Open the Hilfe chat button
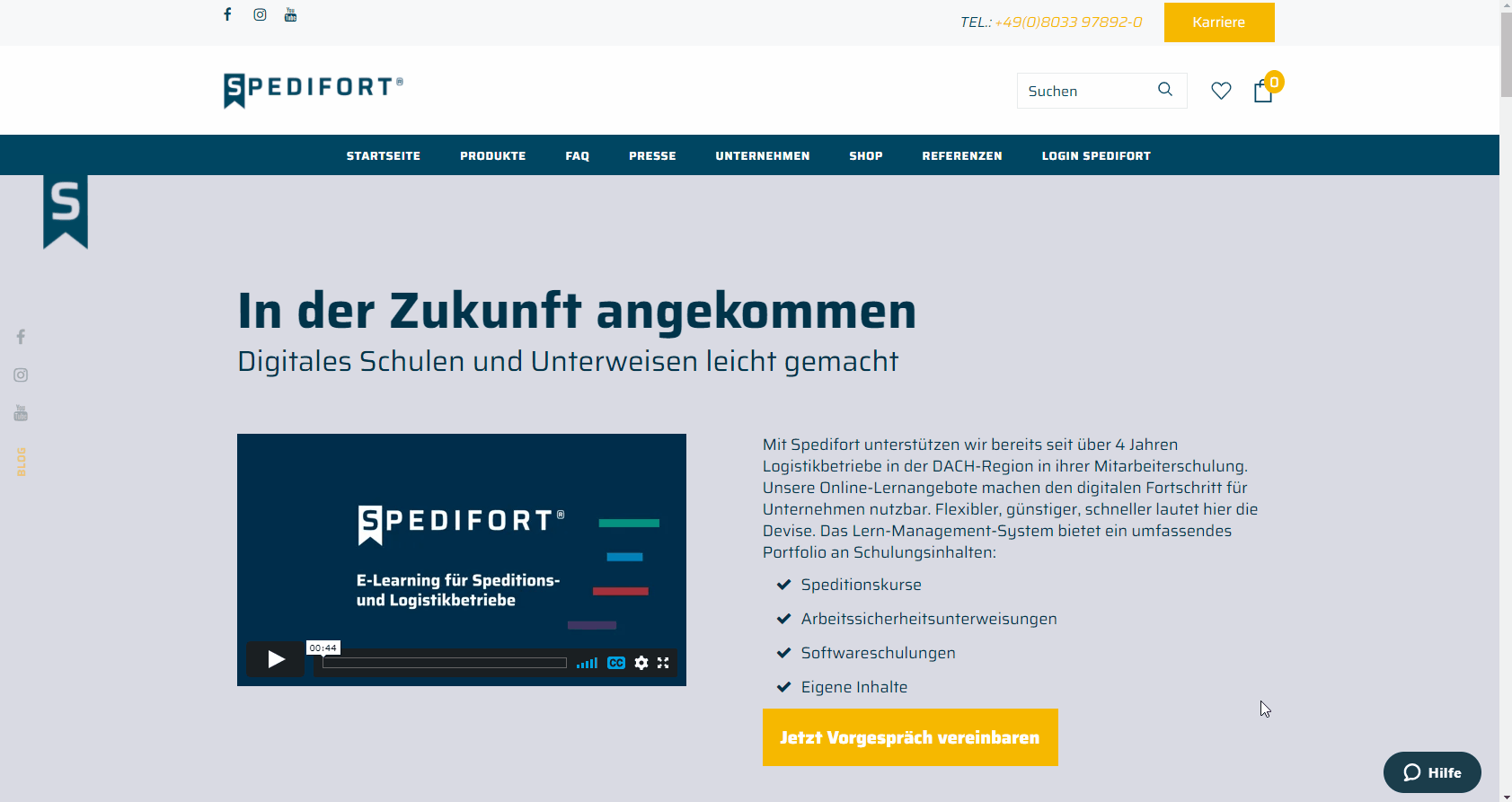 coord(1432,772)
